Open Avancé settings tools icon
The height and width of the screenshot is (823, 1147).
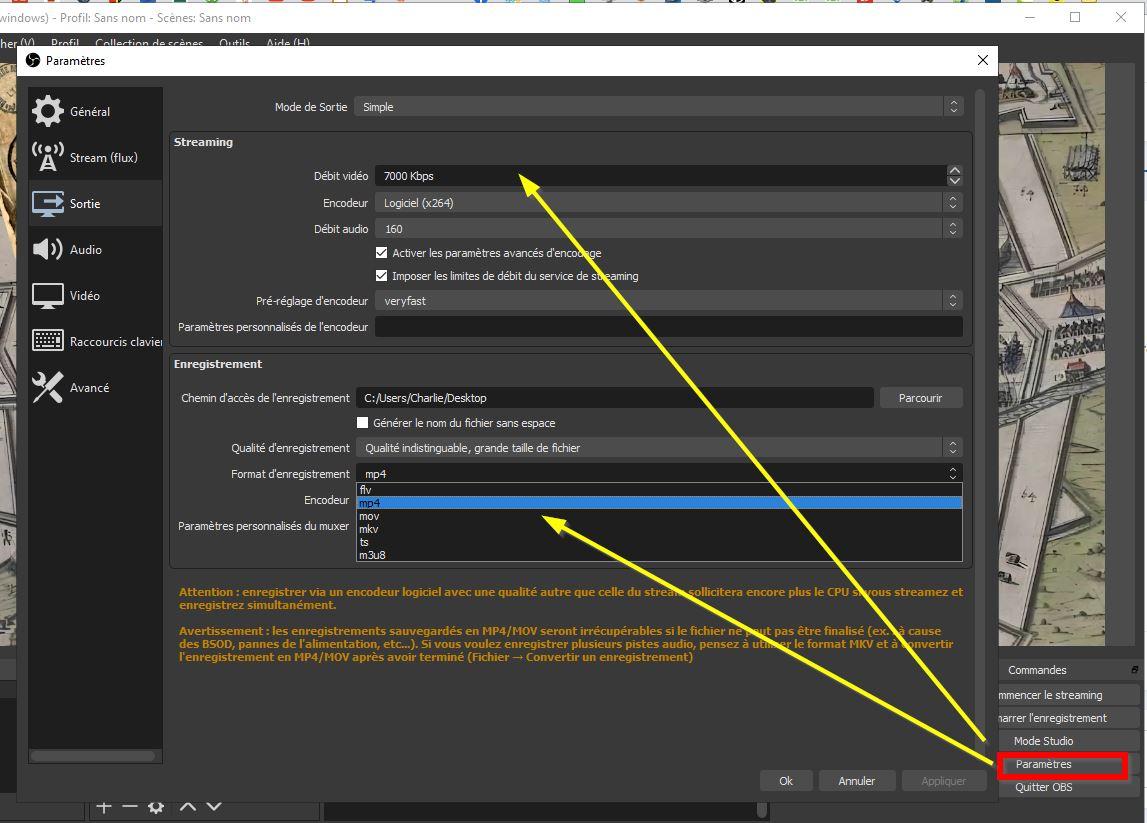point(48,388)
